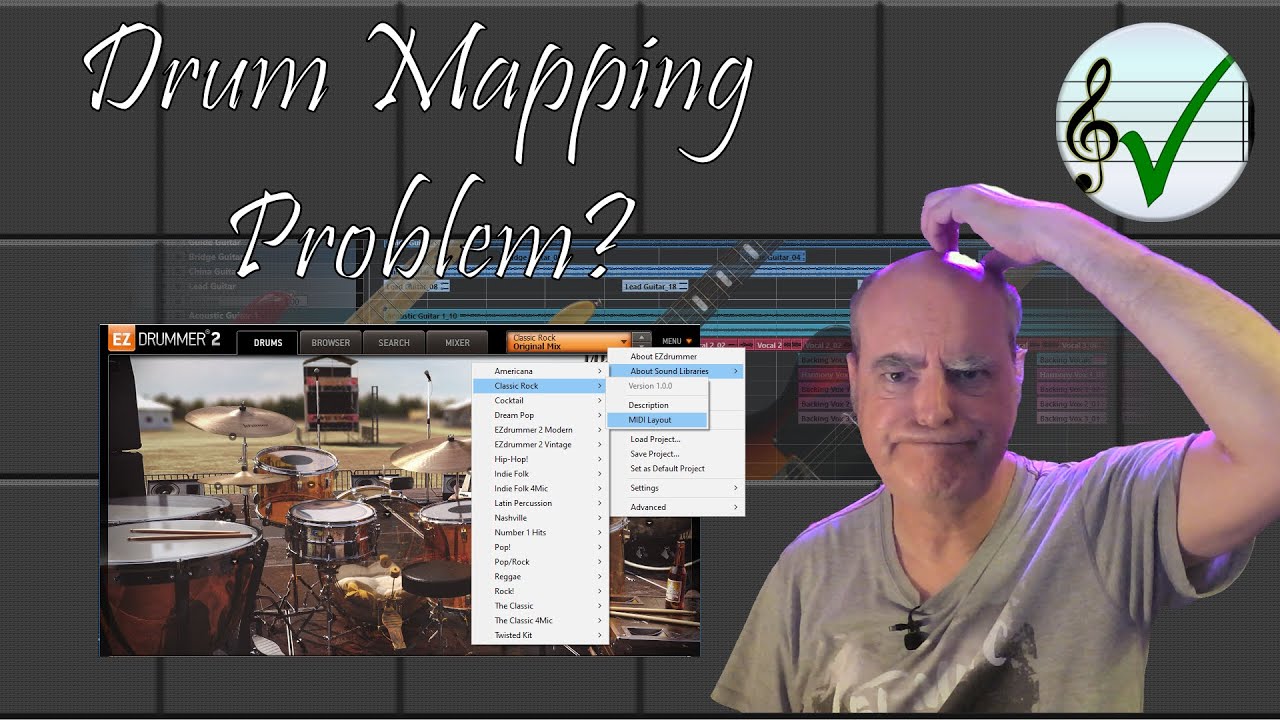Image resolution: width=1280 pixels, height=720 pixels.
Task: Select Twisted Kit library
Action: click(x=539, y=635)
